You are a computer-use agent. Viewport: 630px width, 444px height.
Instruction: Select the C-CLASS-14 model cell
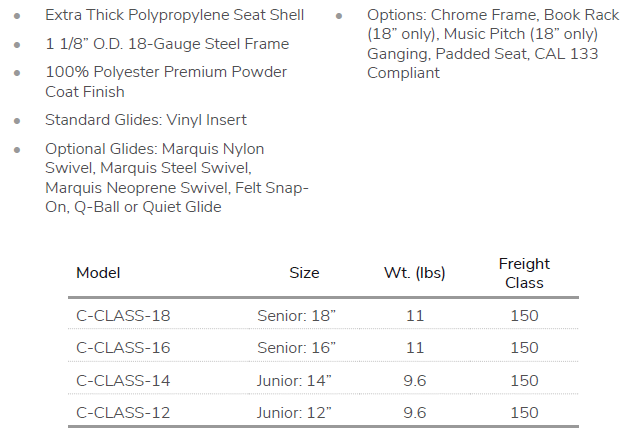pyautogui.click(x=123, y=381)
